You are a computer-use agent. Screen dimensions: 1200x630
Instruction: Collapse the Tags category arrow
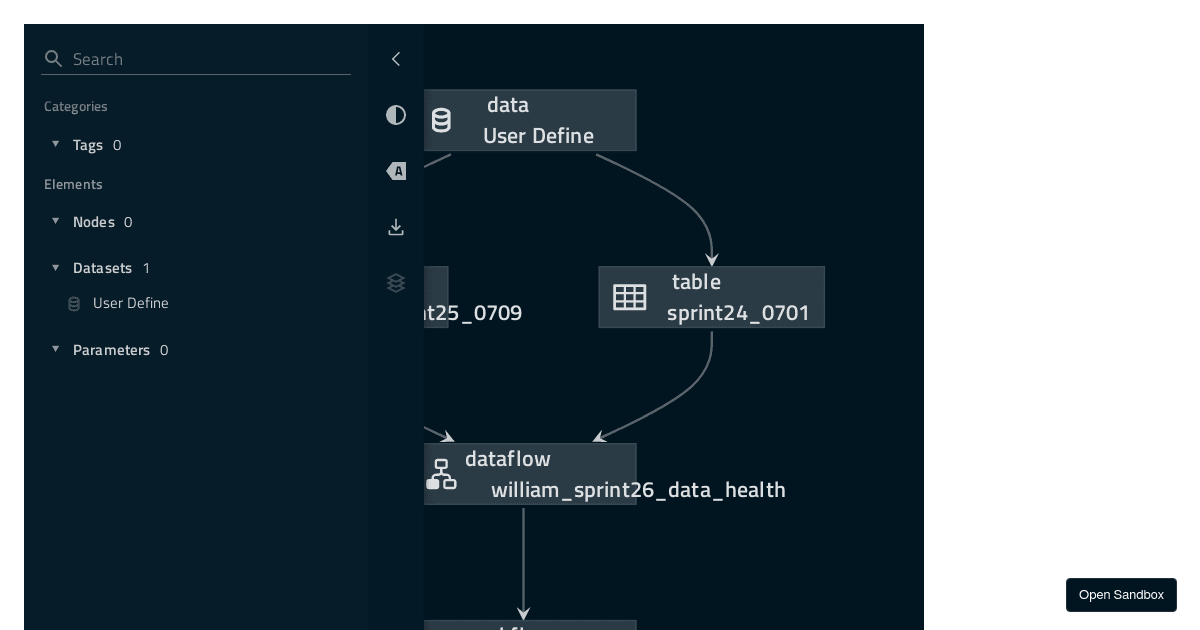pyautogui.click(x=56, y=144)
